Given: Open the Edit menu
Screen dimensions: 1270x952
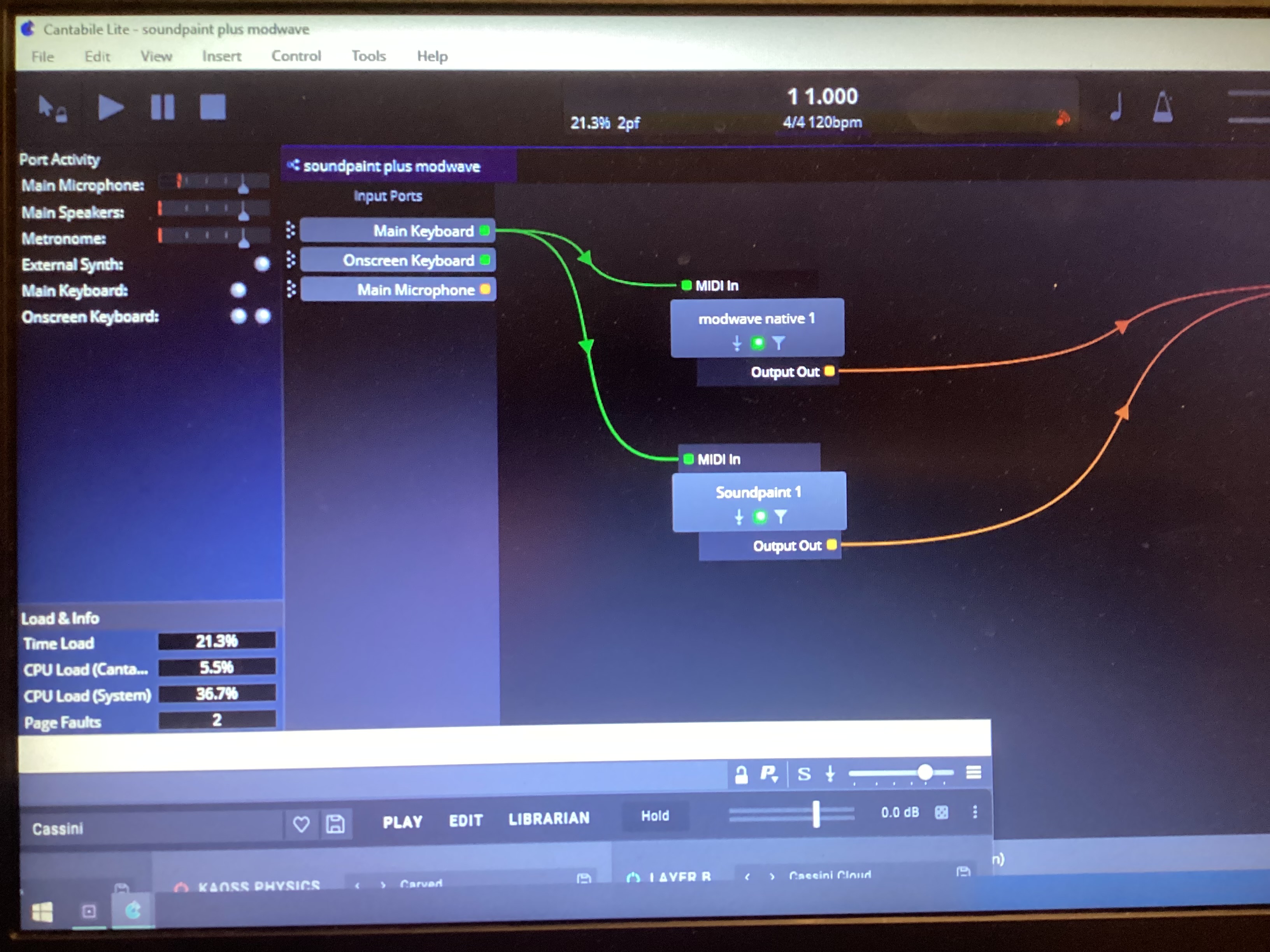Looking at the screenshot, I should click(x=97, y=56).
